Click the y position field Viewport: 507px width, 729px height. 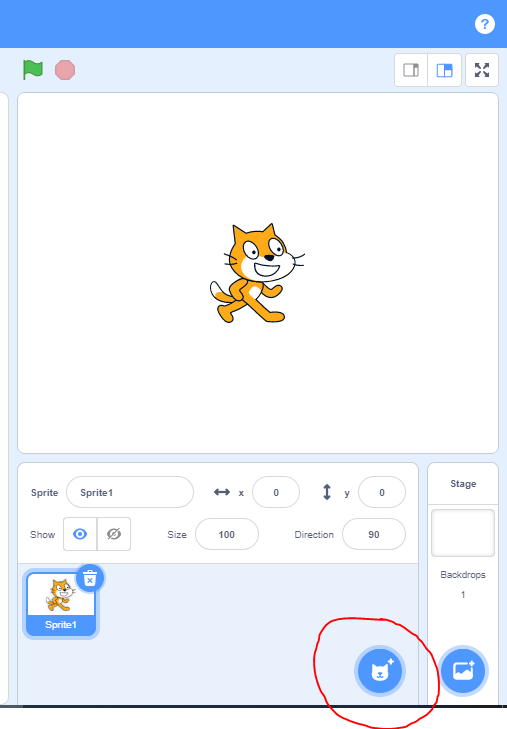coord(382,492)
